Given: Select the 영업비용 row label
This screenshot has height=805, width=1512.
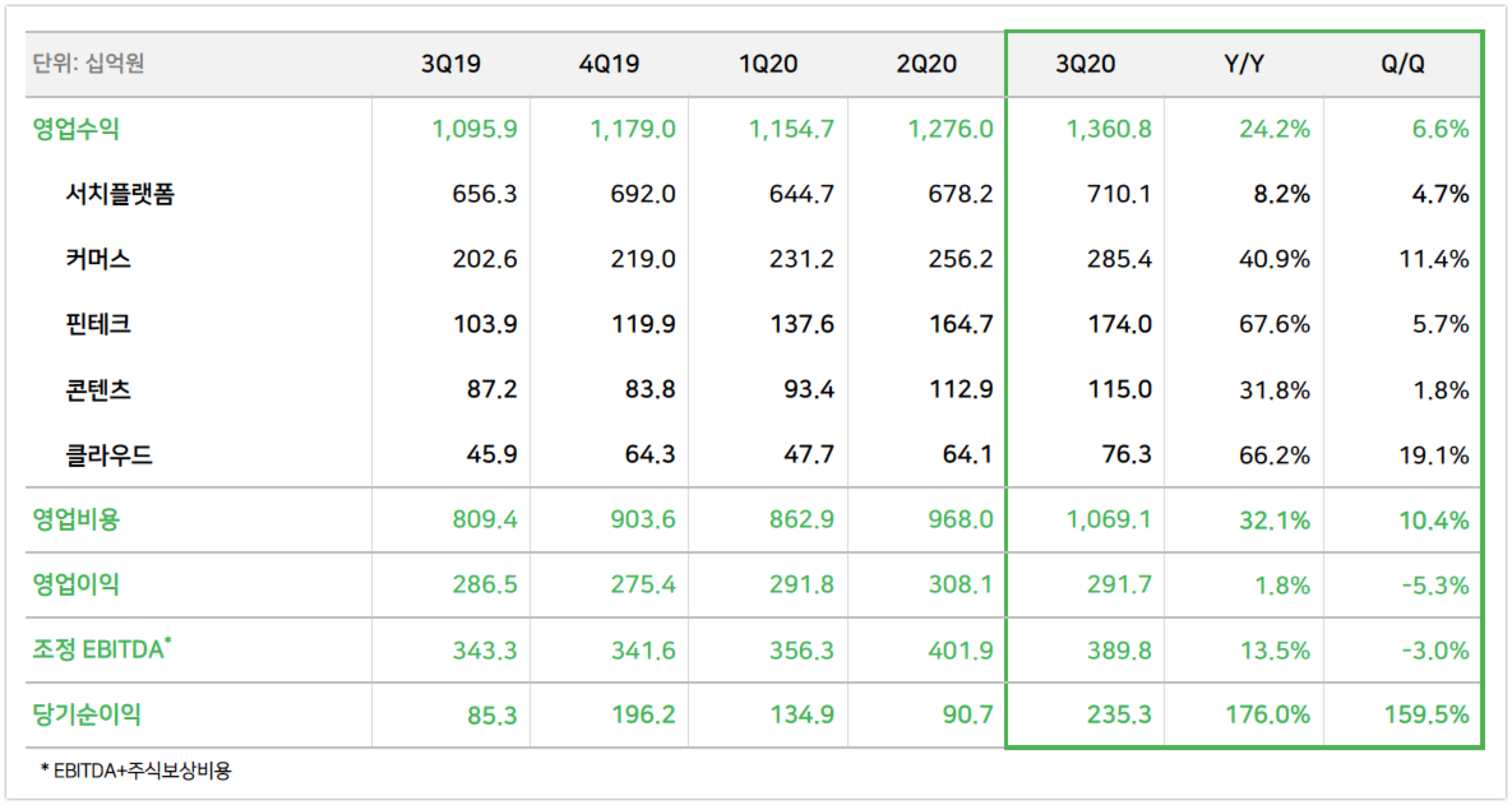Looking at the screenshot, I should click(76, 520).
